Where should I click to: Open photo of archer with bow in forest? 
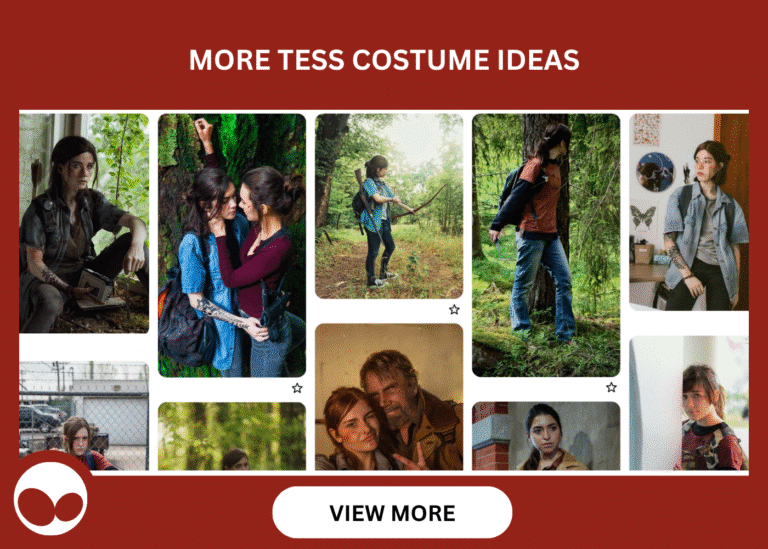click(389, 206)
